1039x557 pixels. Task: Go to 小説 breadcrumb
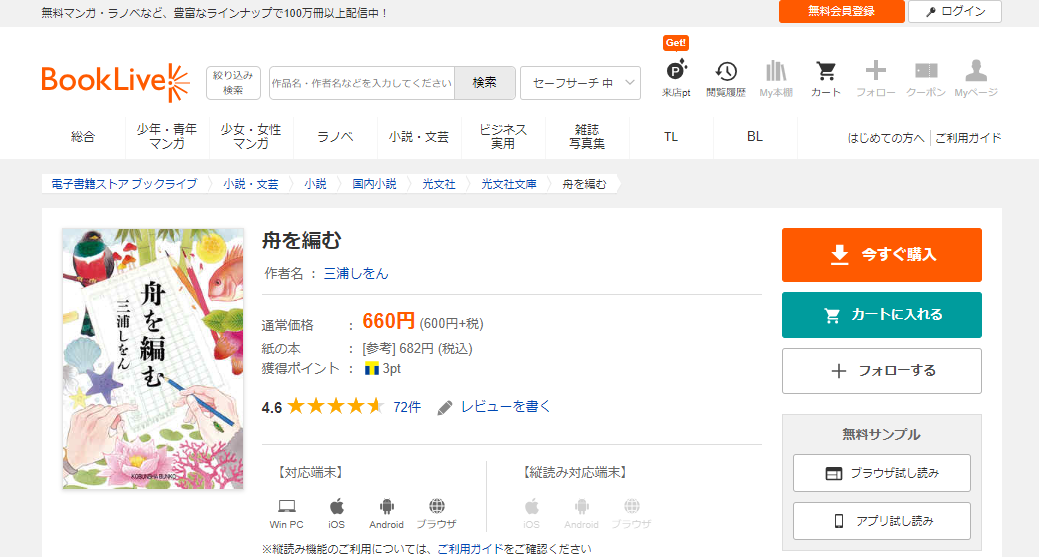315,184
